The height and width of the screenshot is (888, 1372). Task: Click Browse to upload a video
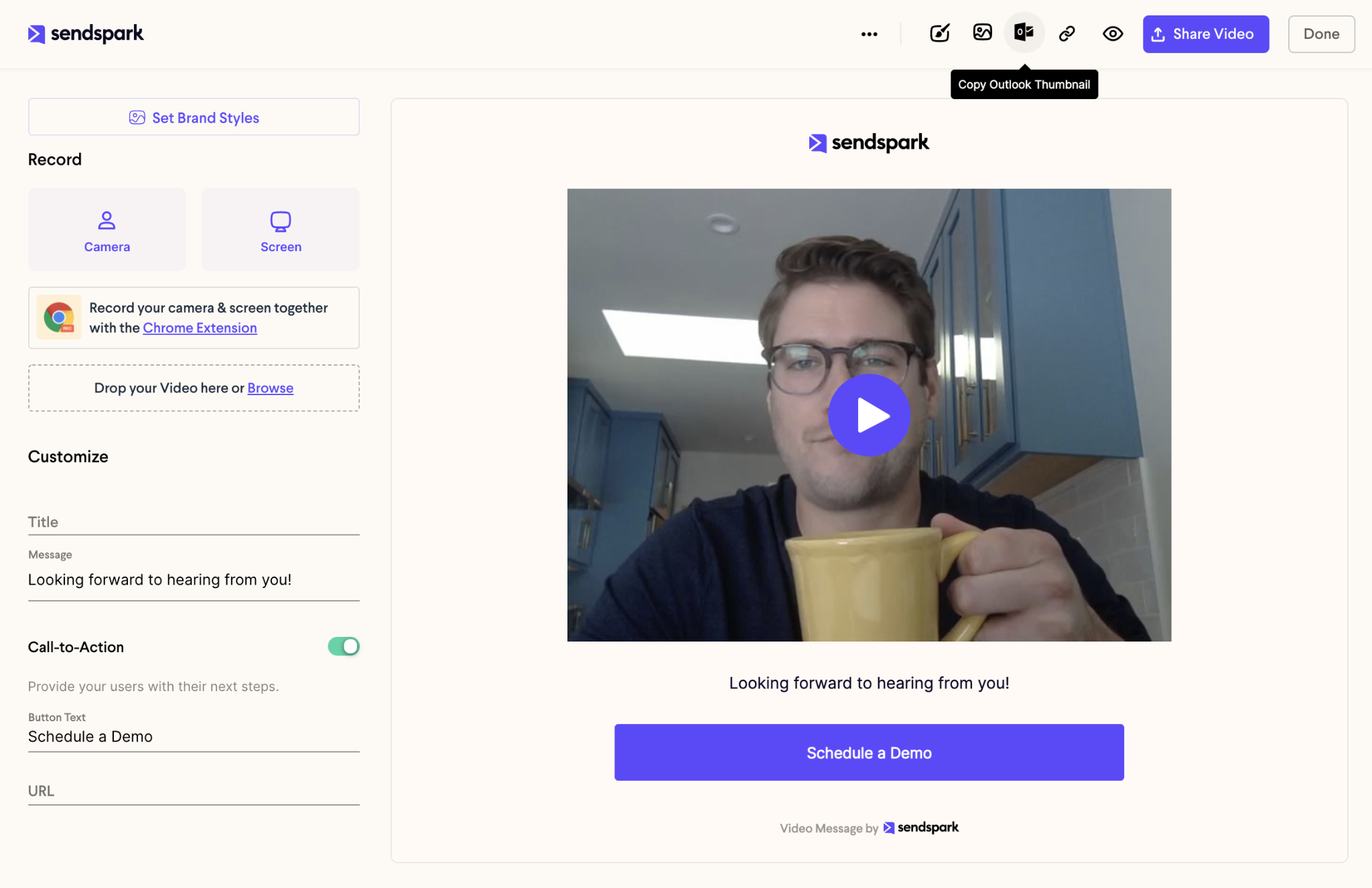(270, 388)
